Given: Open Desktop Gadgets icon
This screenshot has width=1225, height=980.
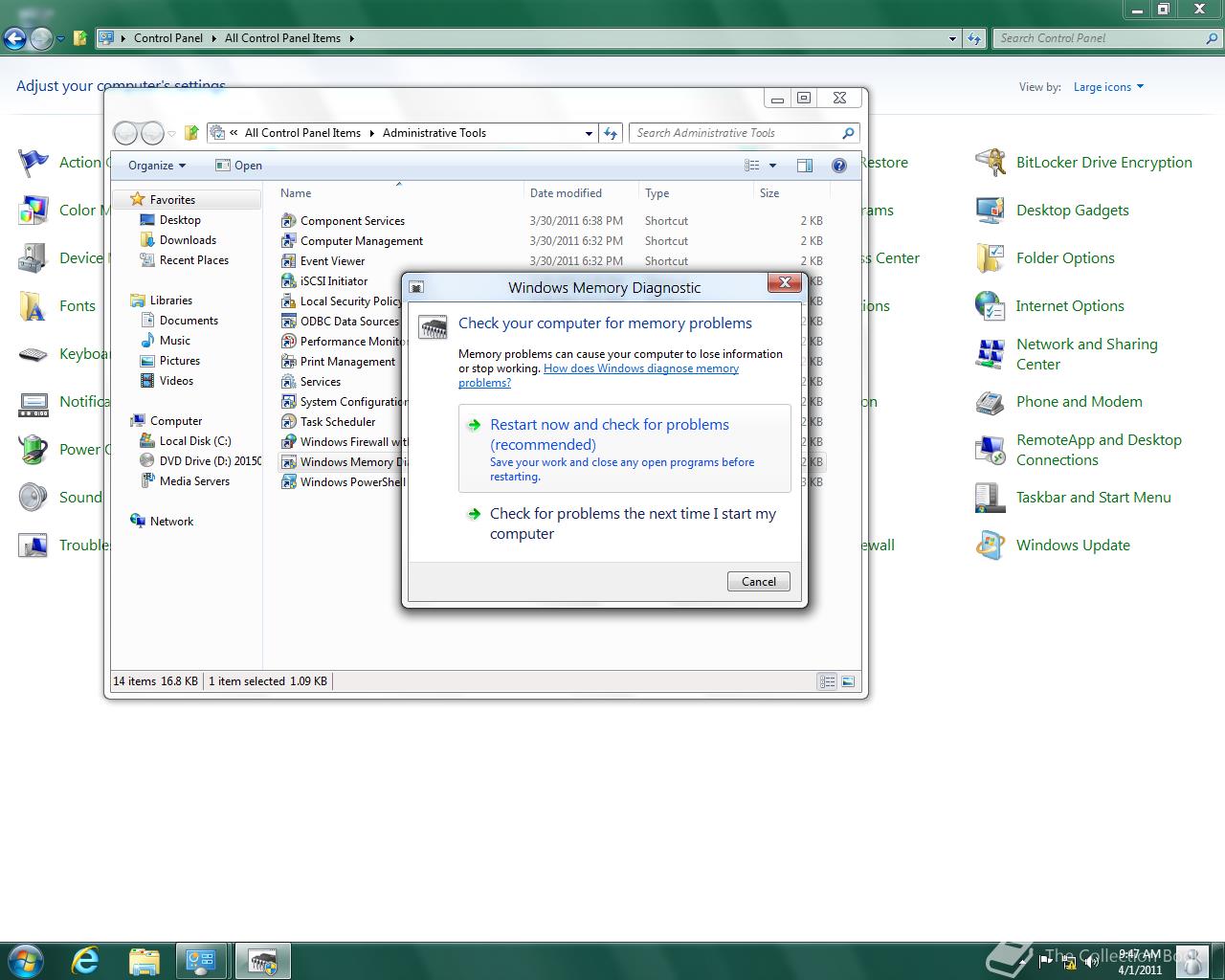Looking at the screenshot, I should pos(990,211).
